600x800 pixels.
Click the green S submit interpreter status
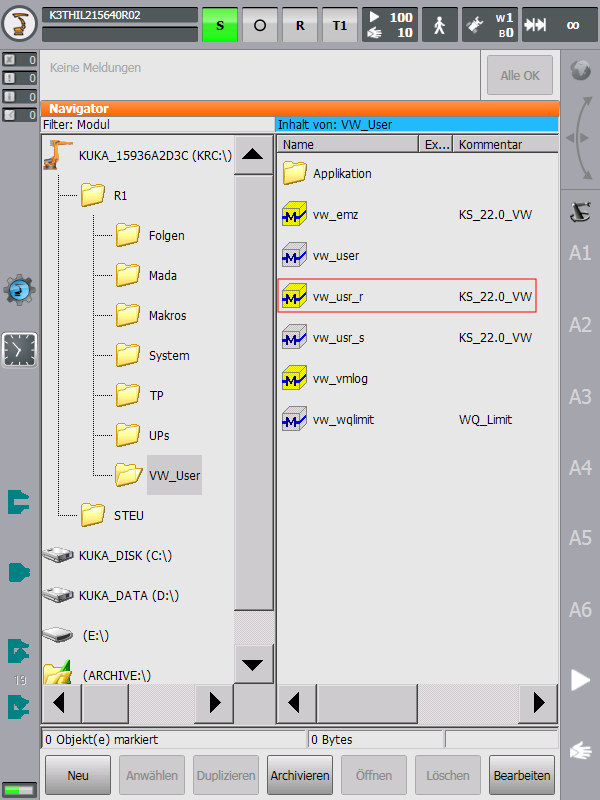click(220, 25)
